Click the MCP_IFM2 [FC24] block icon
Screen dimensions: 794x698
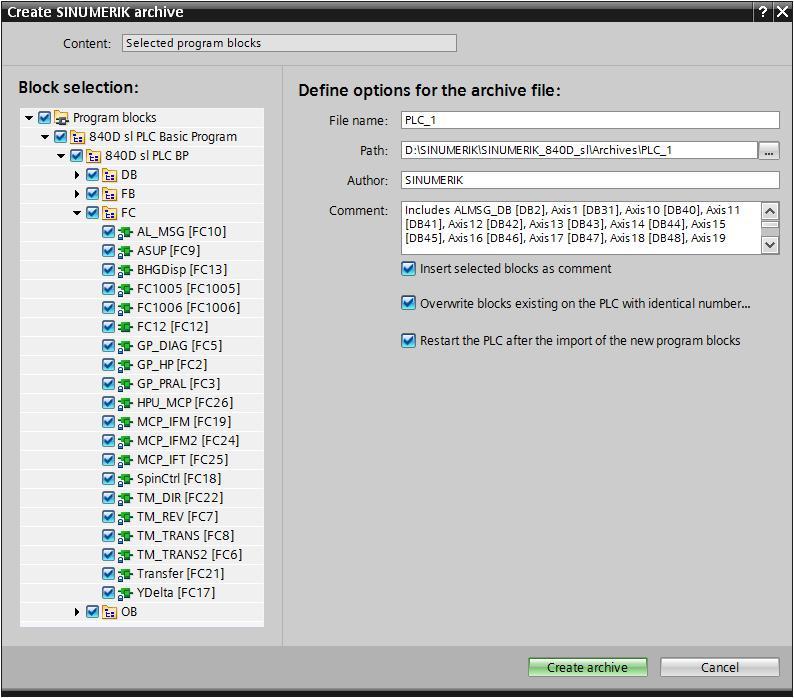point(125,441)
